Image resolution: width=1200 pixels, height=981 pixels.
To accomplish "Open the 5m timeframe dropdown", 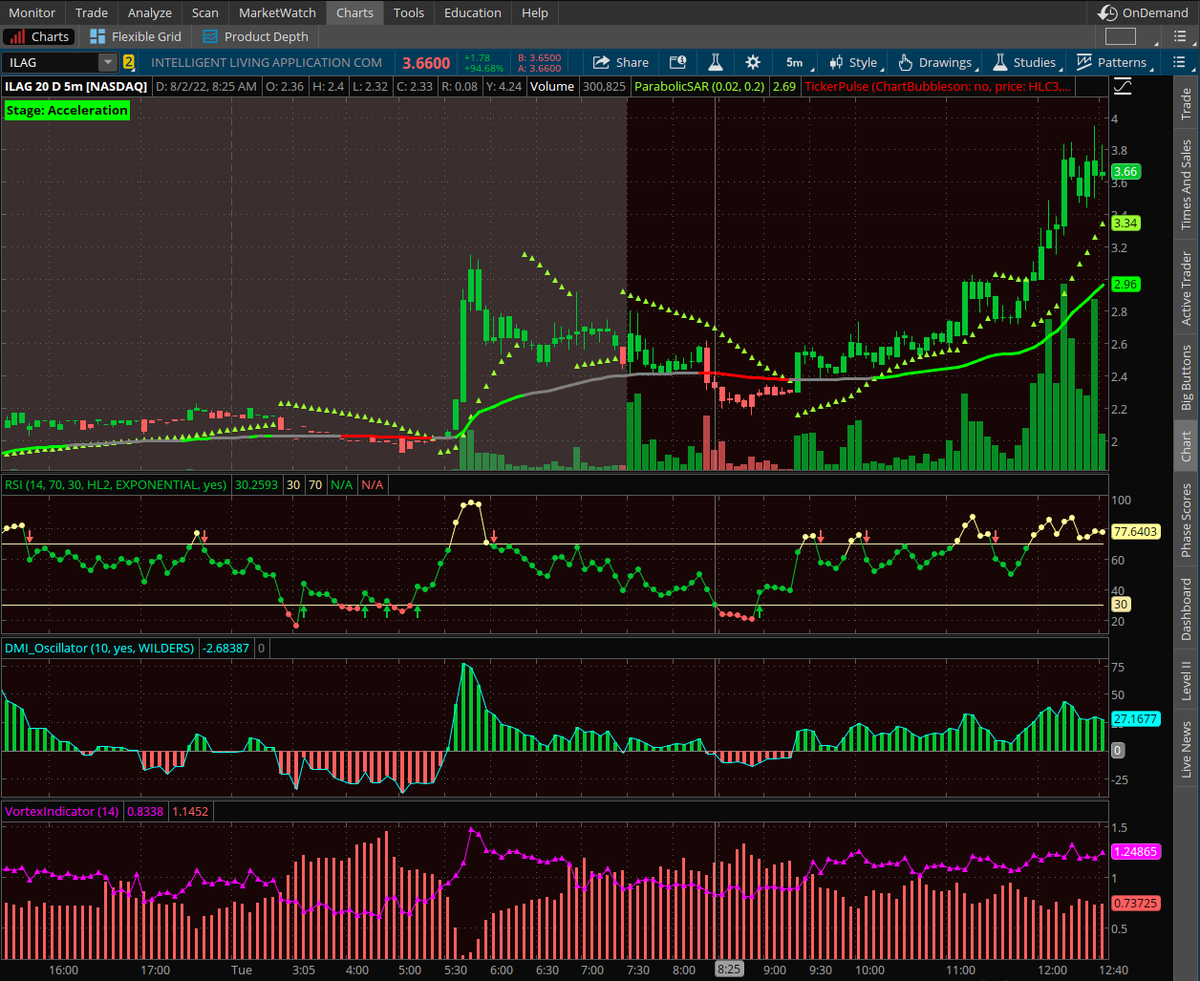I will 795,62.
